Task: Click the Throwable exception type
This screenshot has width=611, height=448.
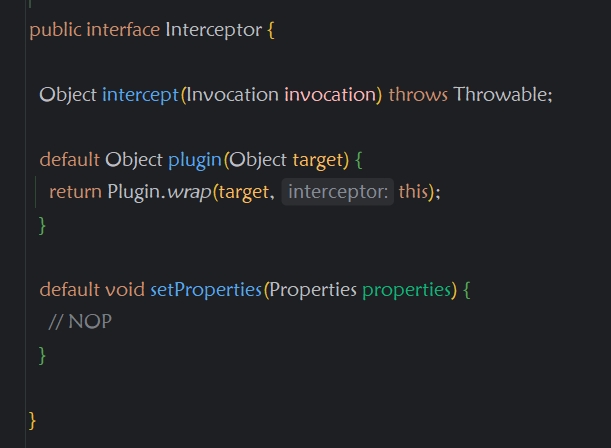Action: (500, 95)
